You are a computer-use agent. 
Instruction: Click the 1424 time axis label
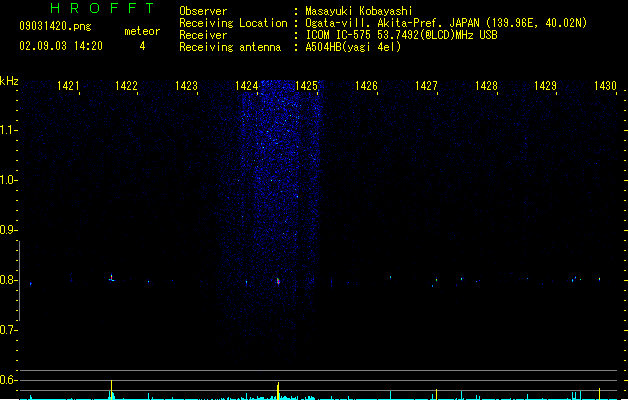tap(246, 86)
